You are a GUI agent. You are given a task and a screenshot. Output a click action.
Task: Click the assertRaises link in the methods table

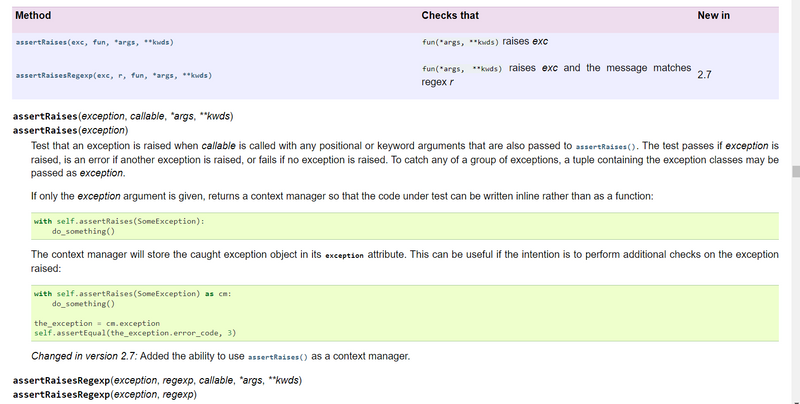(97, 42)
